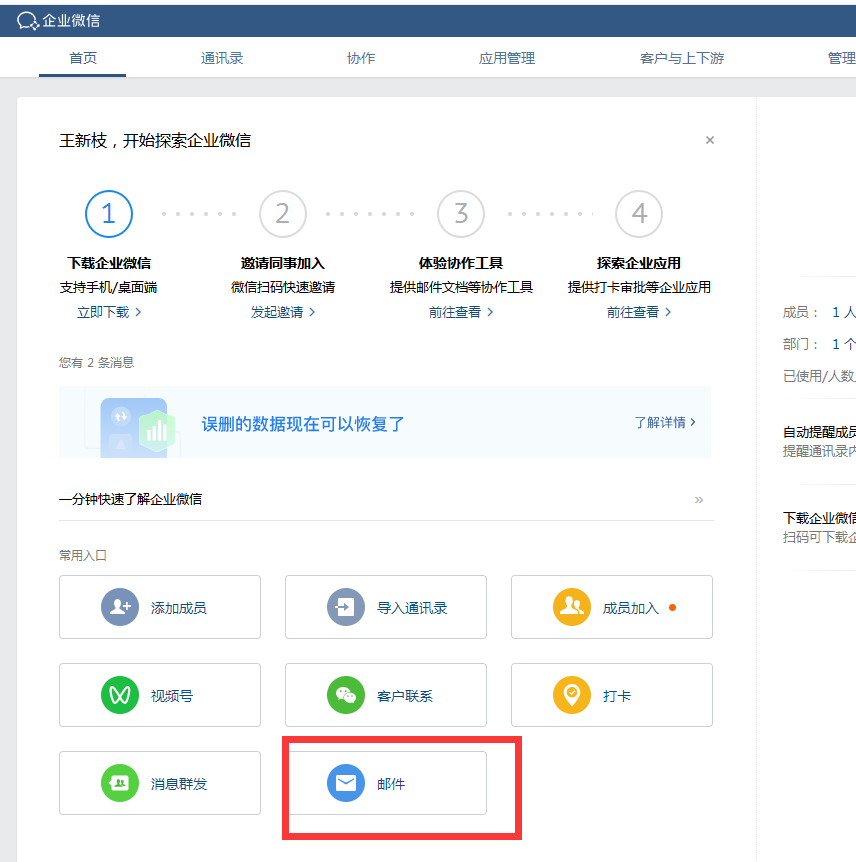Click the 邮件 envelope icon

coord(346,783)
